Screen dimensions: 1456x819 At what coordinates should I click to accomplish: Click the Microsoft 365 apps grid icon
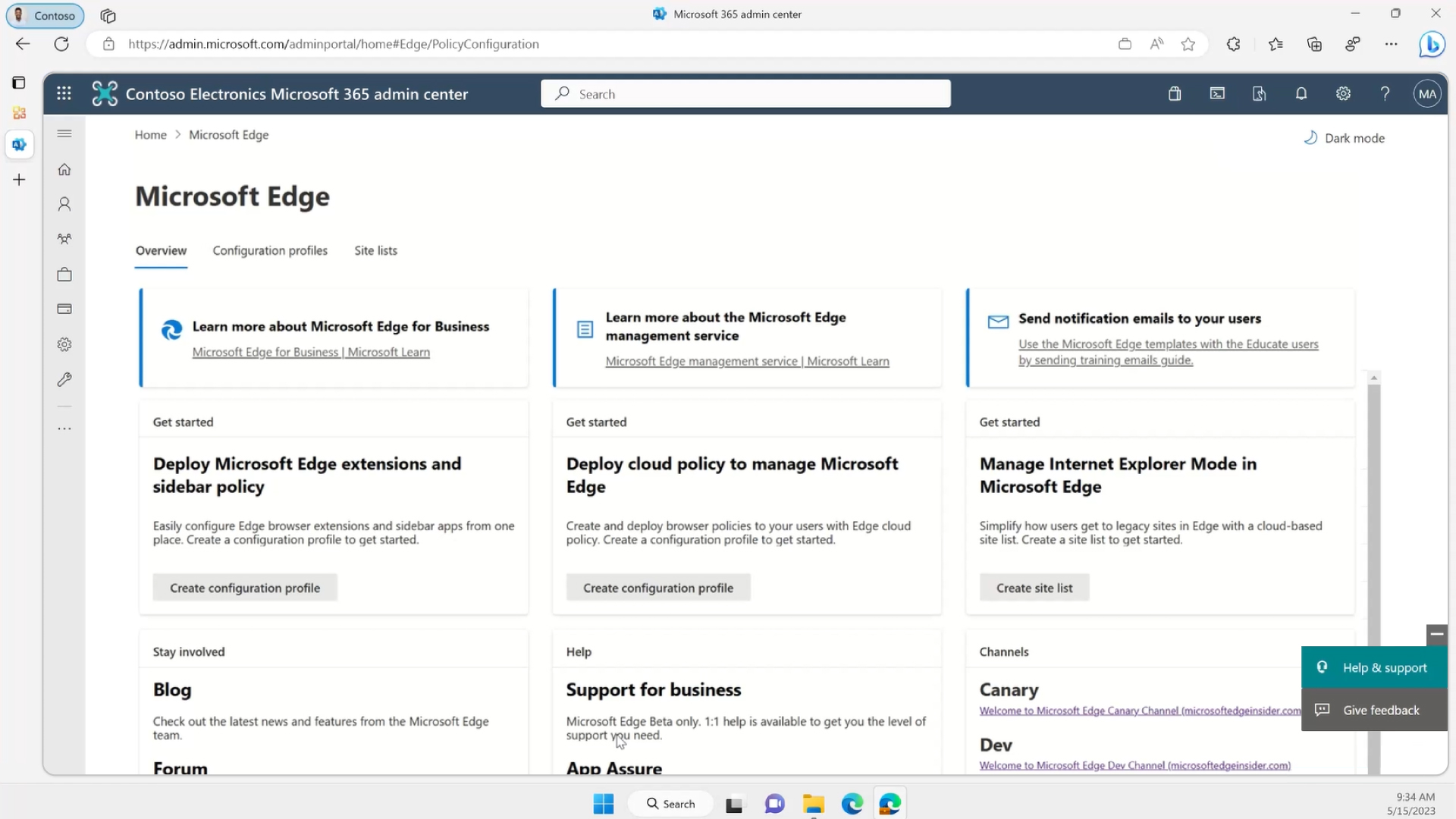point(63,93)
